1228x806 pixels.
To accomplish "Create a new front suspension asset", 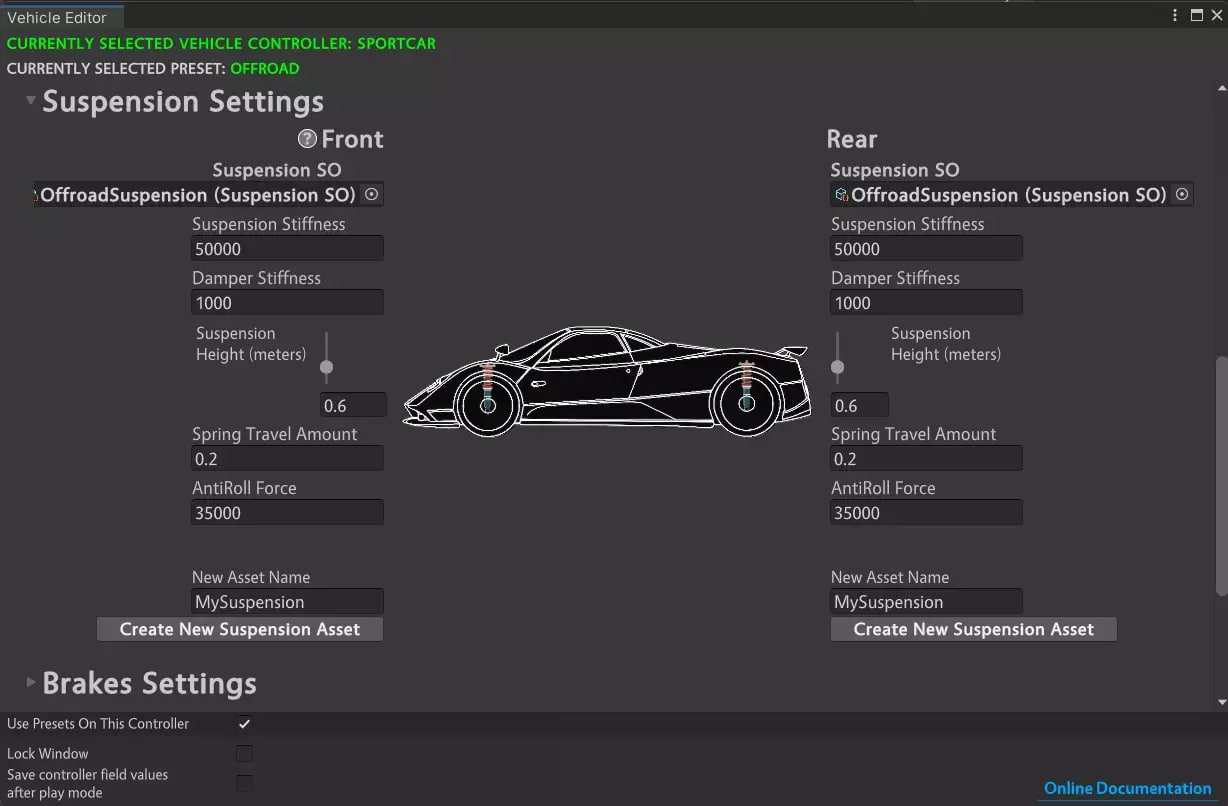I will pos(239,629).
